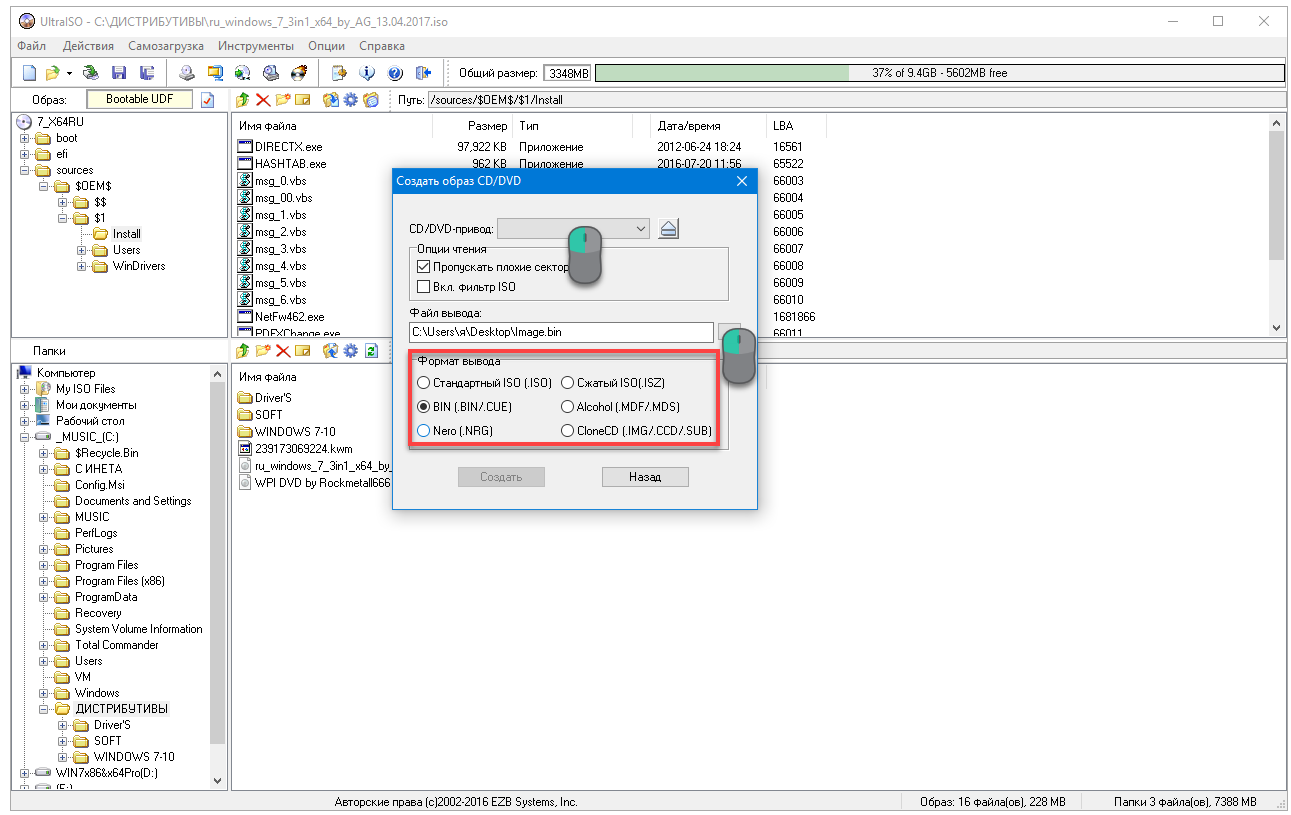This screenshot has width=1291, height=815.
Task: Collapse the _MUSIC_(C:) drive node
Action: point(25,437)
